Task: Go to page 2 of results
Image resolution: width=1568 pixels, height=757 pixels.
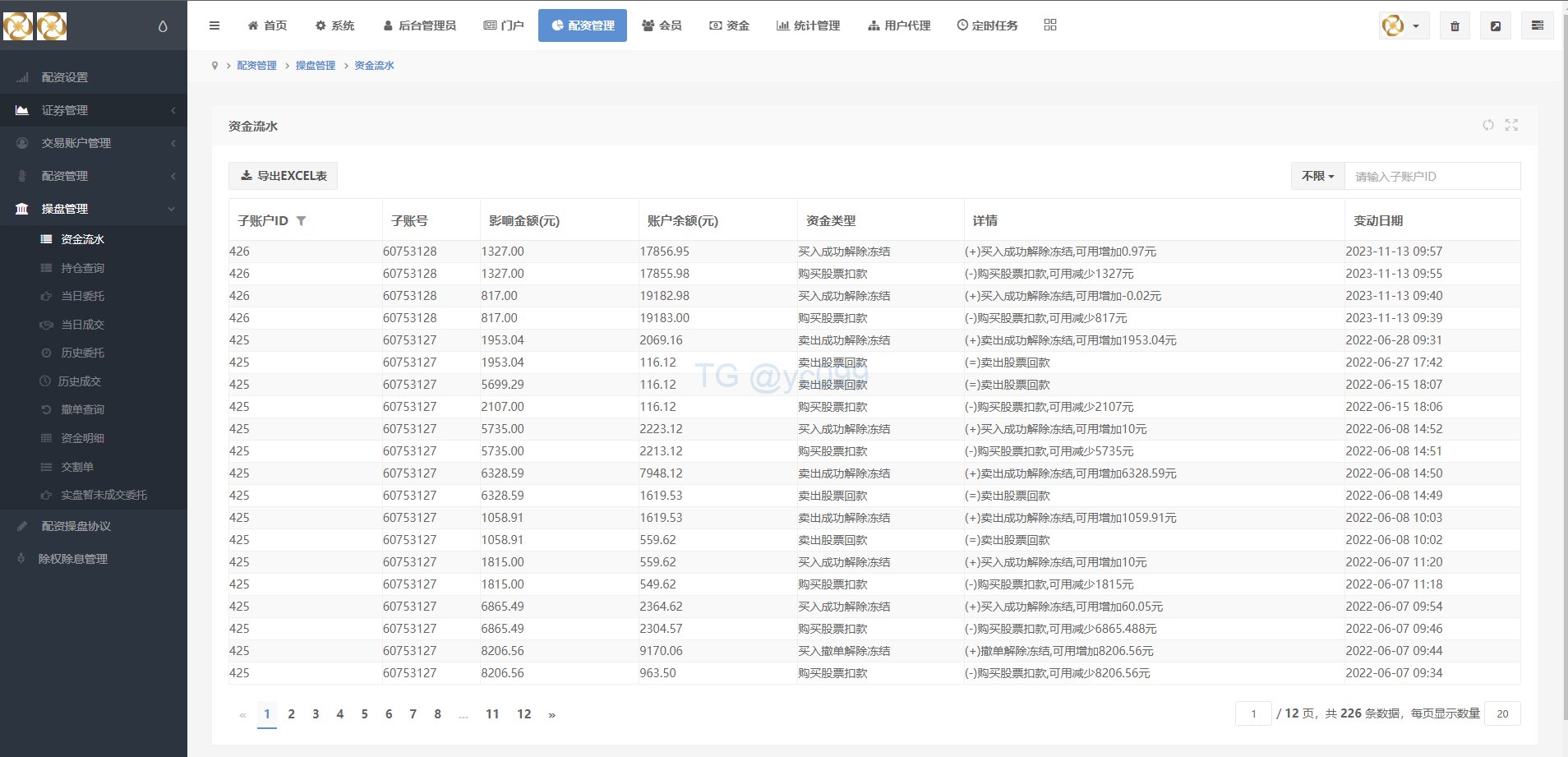Action: point(291,714)
